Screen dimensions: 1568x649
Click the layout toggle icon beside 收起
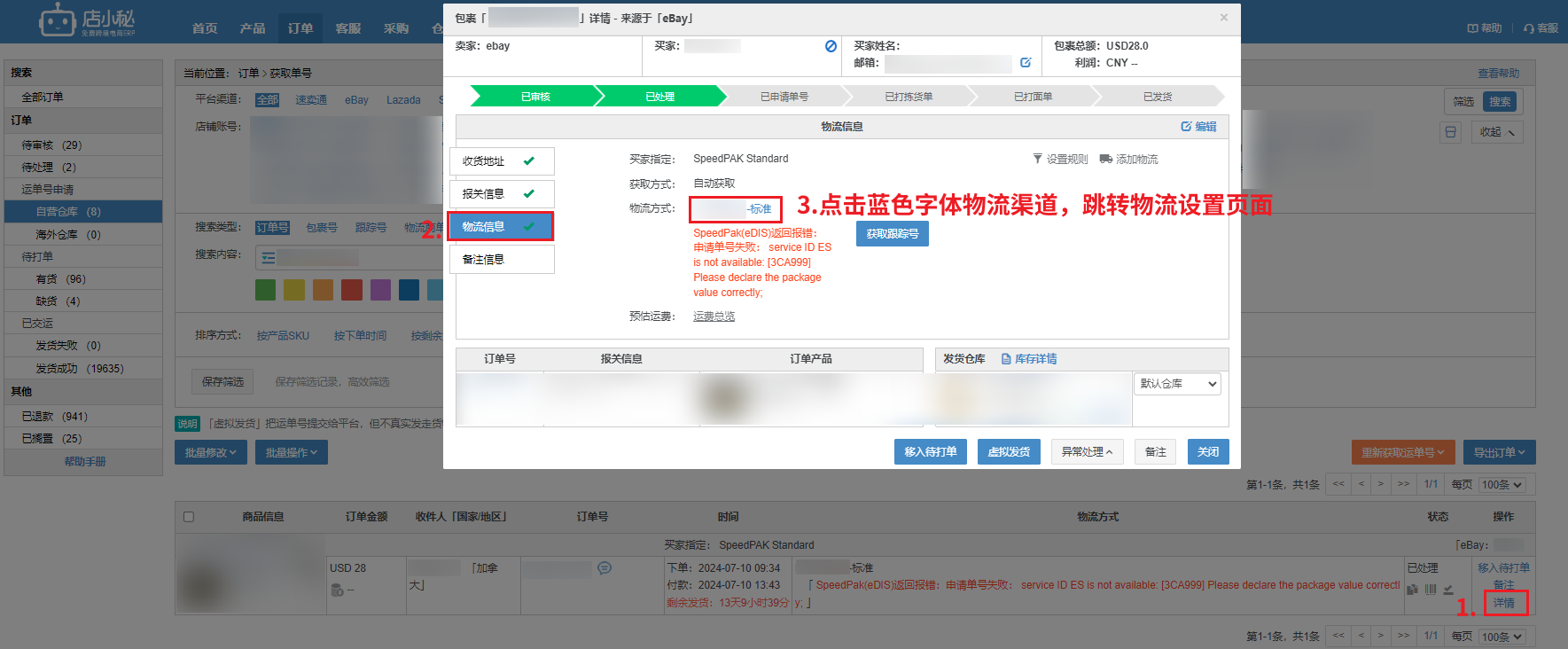[1450, 132]
